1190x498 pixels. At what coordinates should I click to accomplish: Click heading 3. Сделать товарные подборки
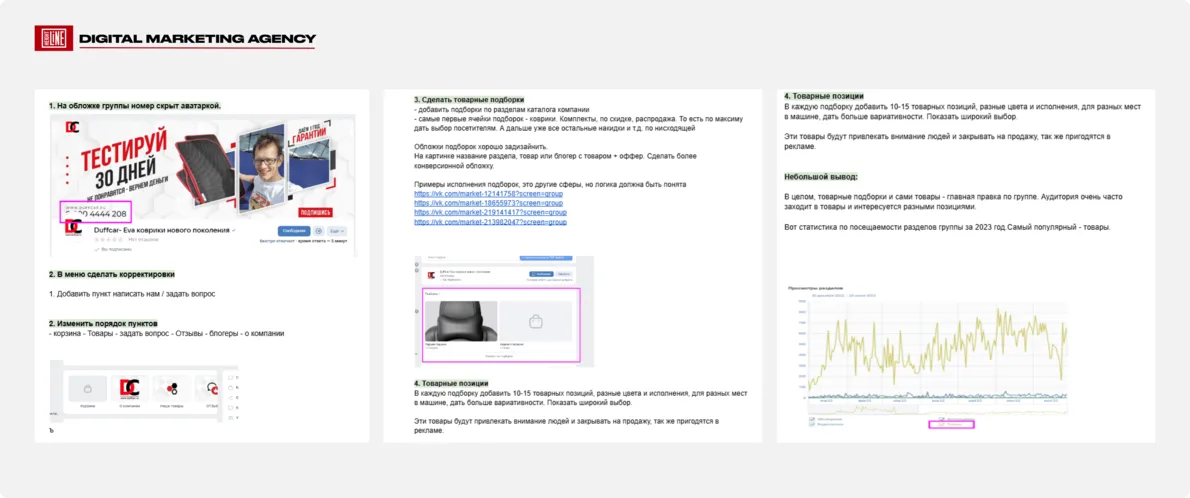click(468, 99)
